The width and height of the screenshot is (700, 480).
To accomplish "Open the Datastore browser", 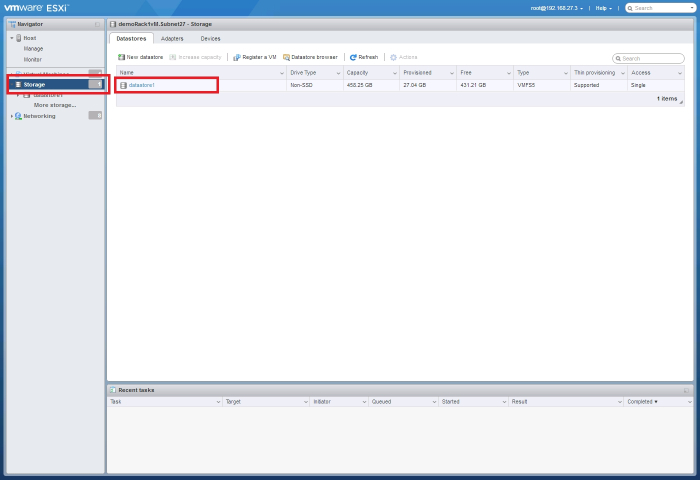I will (310, 57).
